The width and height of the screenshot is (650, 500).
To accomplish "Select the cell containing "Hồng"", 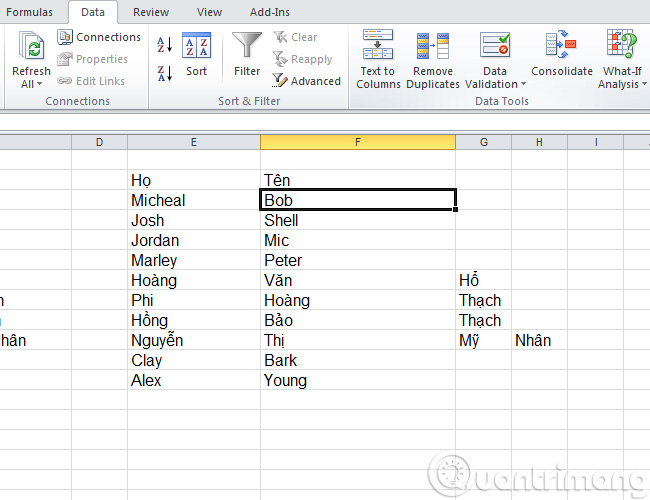I will tap(194, 320).
